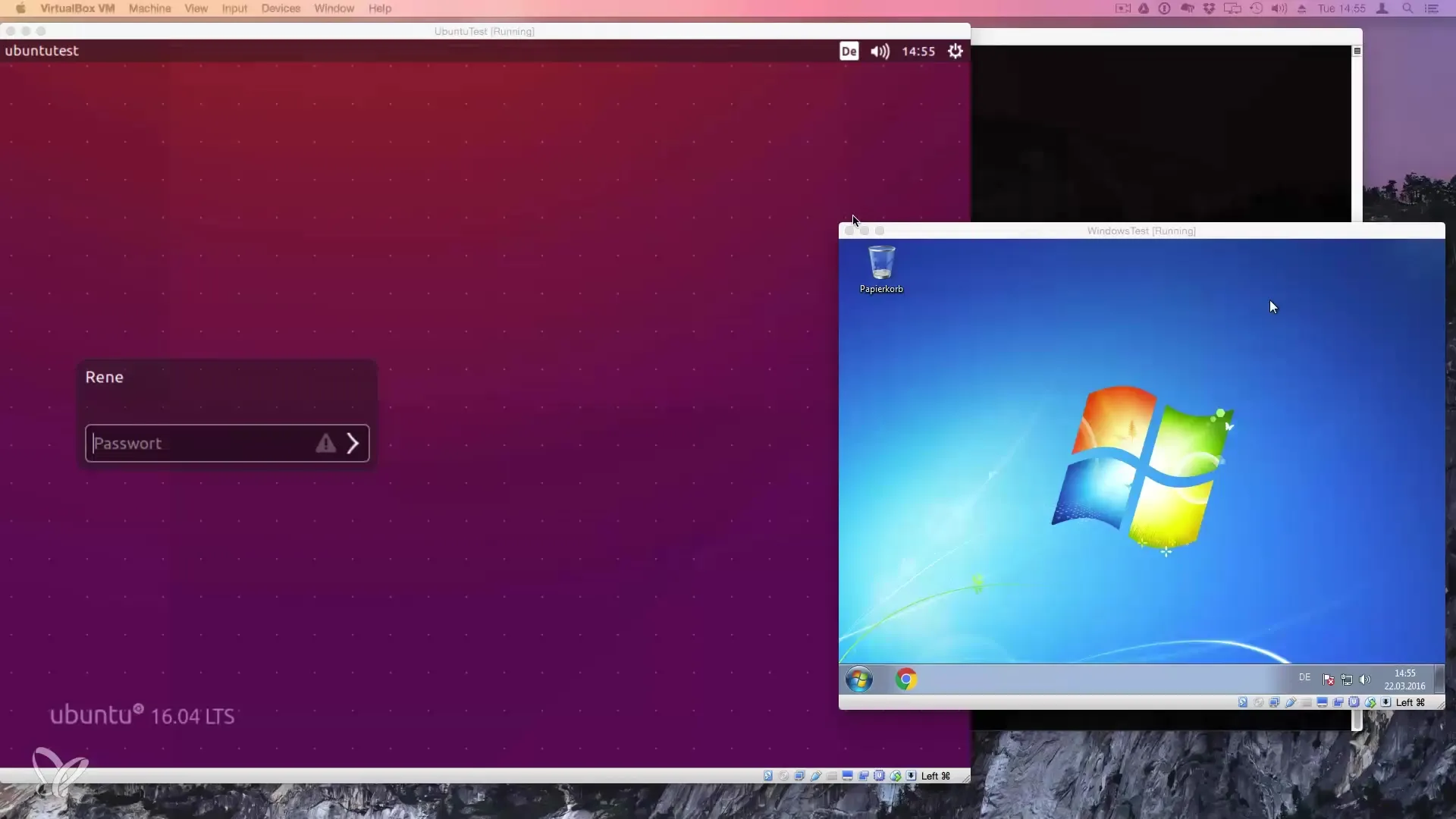The image size is (1456, 819).
Task: Open the Apple menu
Action: click(20, 8)
